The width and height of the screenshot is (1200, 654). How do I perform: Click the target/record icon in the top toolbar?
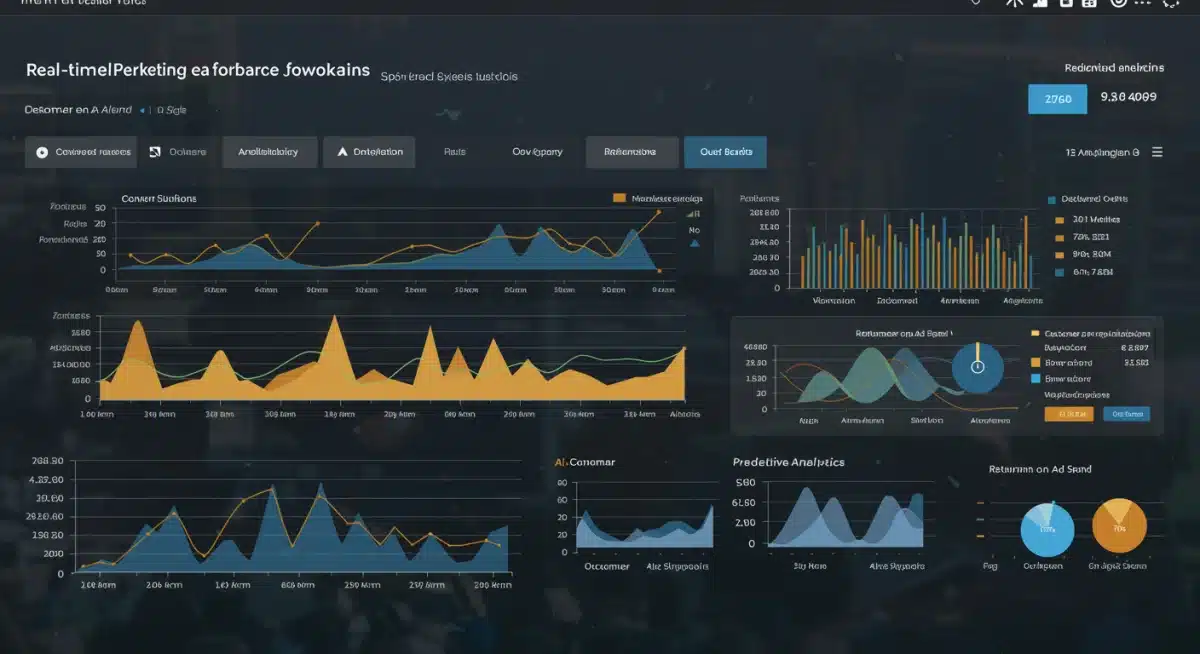1116,5
